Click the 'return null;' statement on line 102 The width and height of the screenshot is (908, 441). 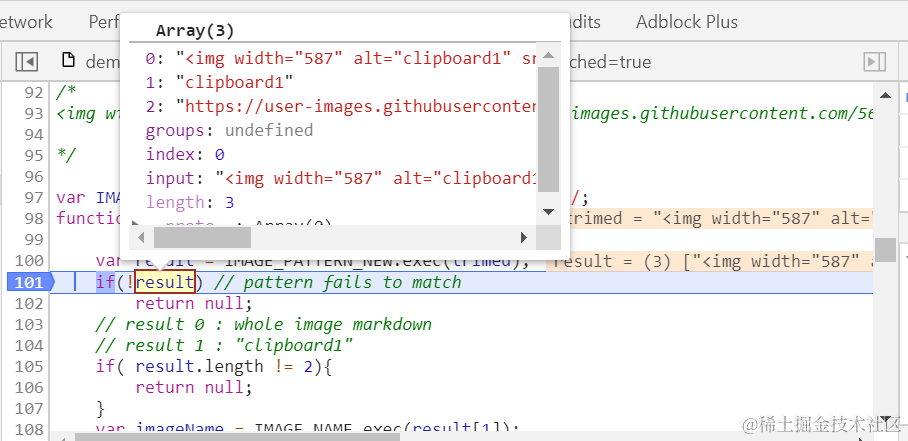coord(194,303)
